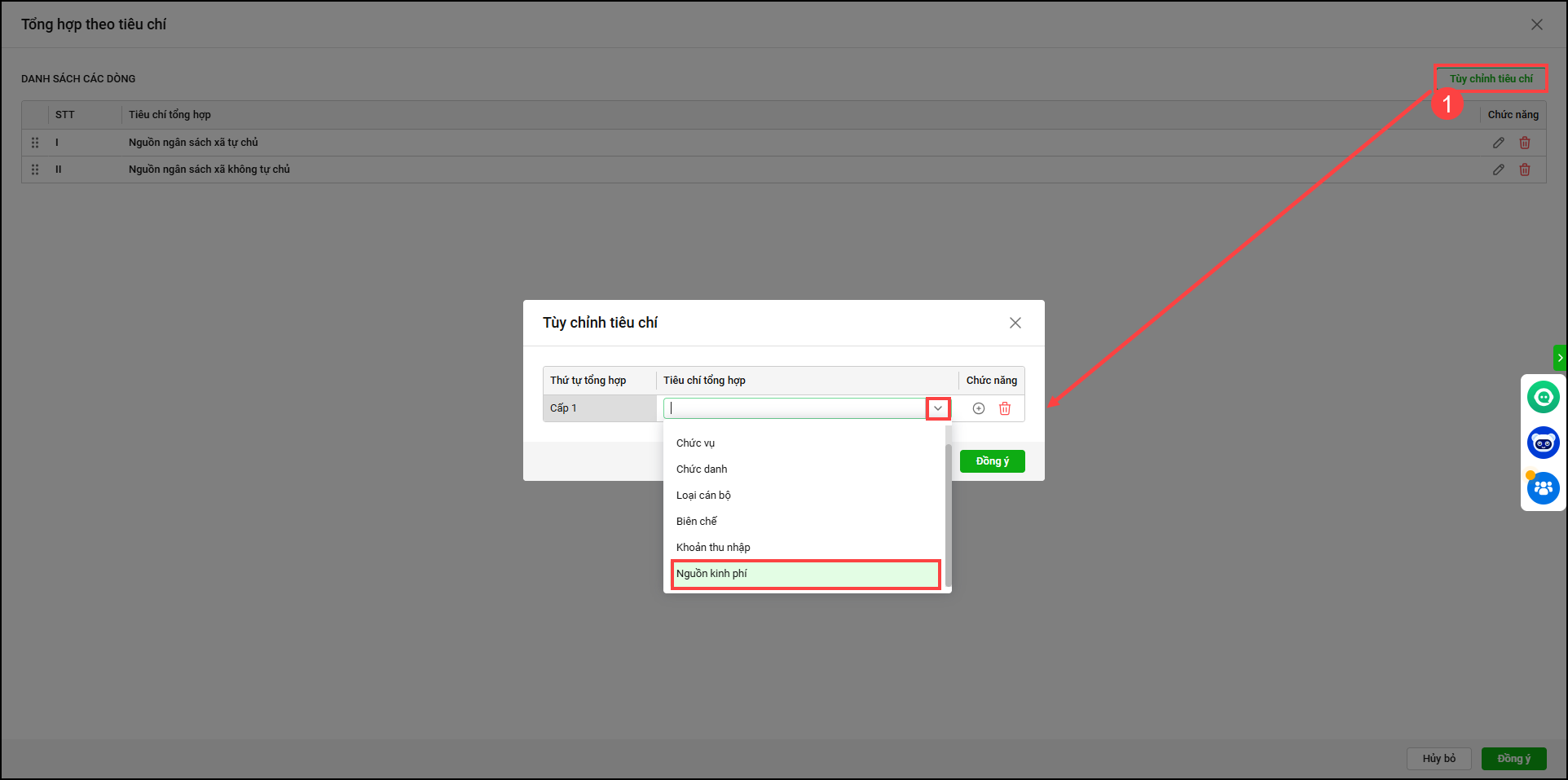Select Khoản thu nhập option

(x=713, y=548)
